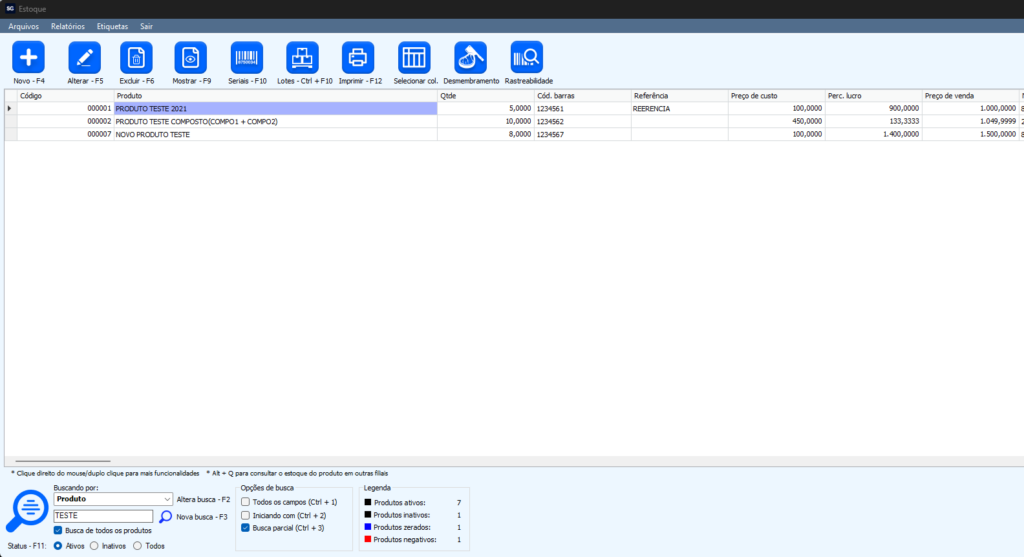Screen dimensions: 1024x557
Task: Select row PRODUTO TESTE 2021
Action: (x=276, y=108)
